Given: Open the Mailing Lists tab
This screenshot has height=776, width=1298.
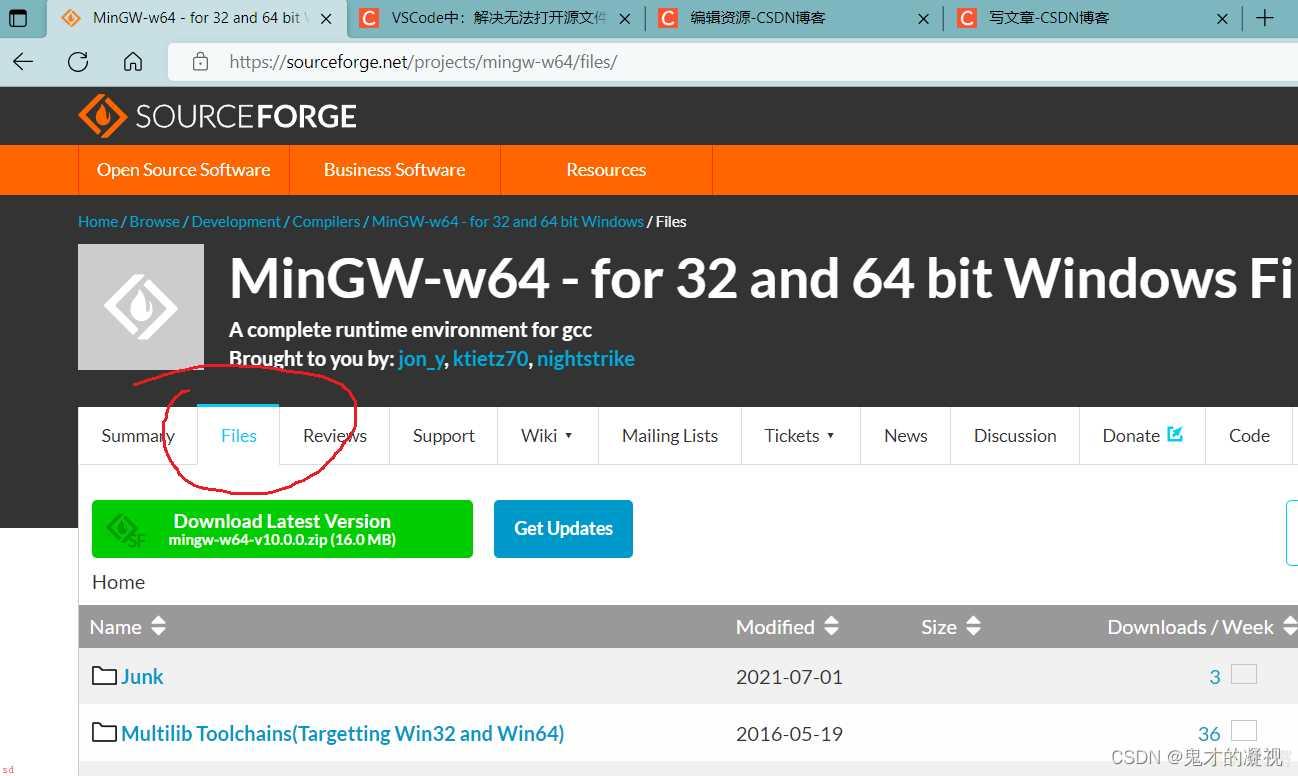Looking at the screenshot, I should coord(670,436).
